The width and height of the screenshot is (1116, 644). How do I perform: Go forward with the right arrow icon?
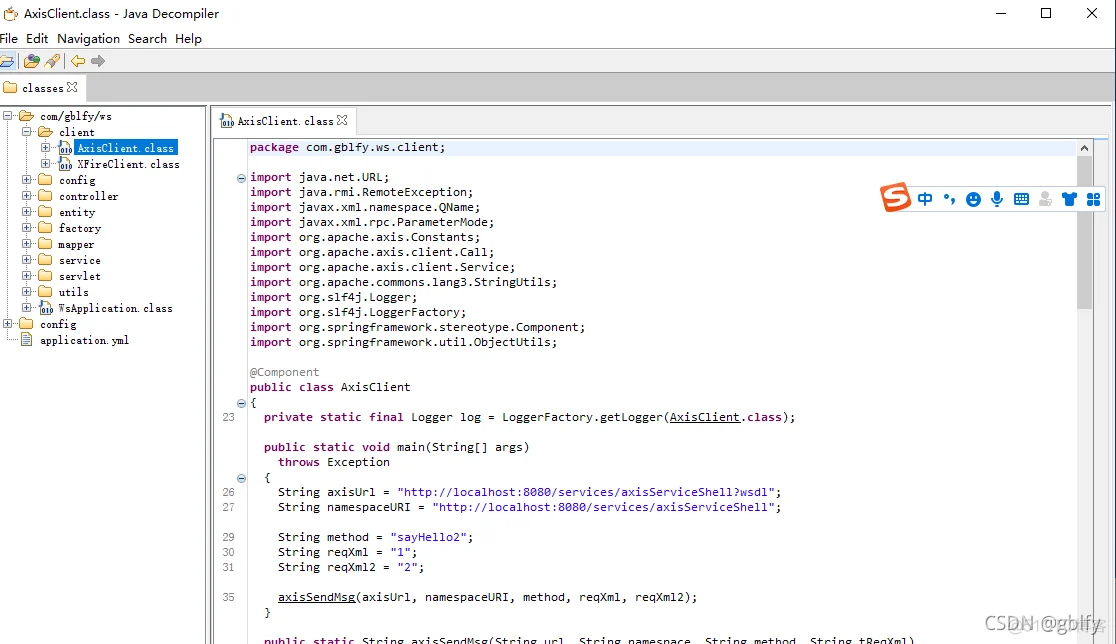point(98,61)
